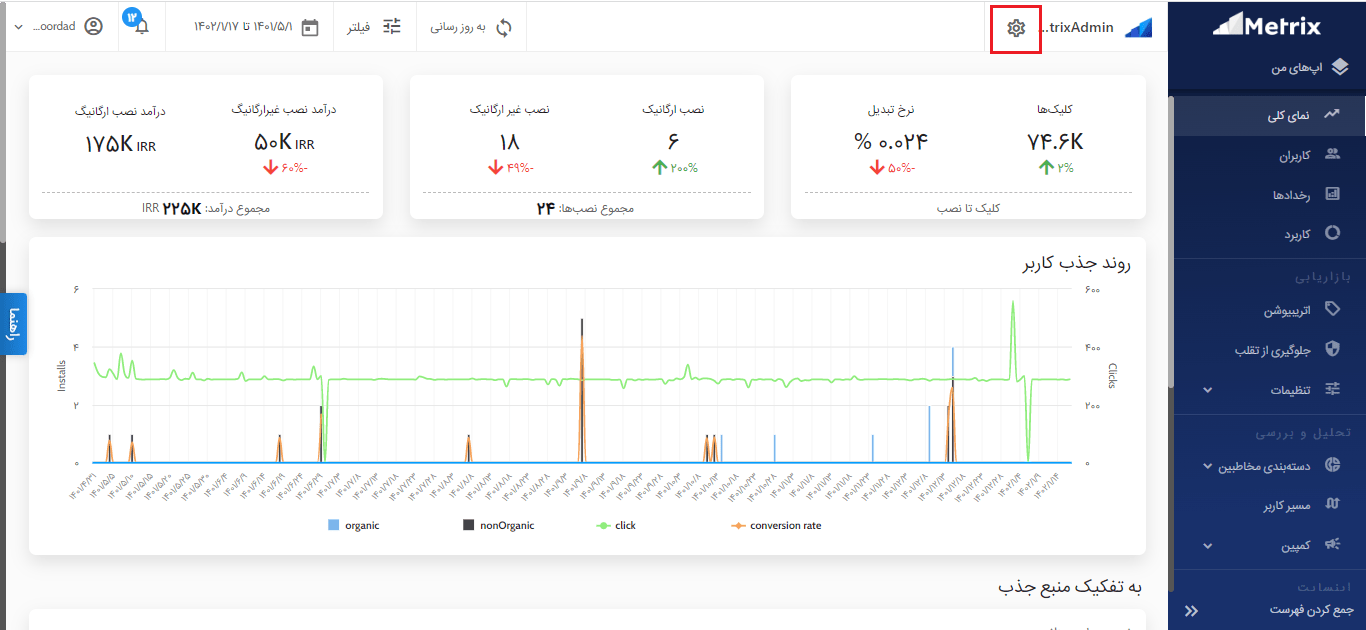1366x630 pixels.
Task: Toggle nonOrganic series in chart legend
Action: point(498,525)
